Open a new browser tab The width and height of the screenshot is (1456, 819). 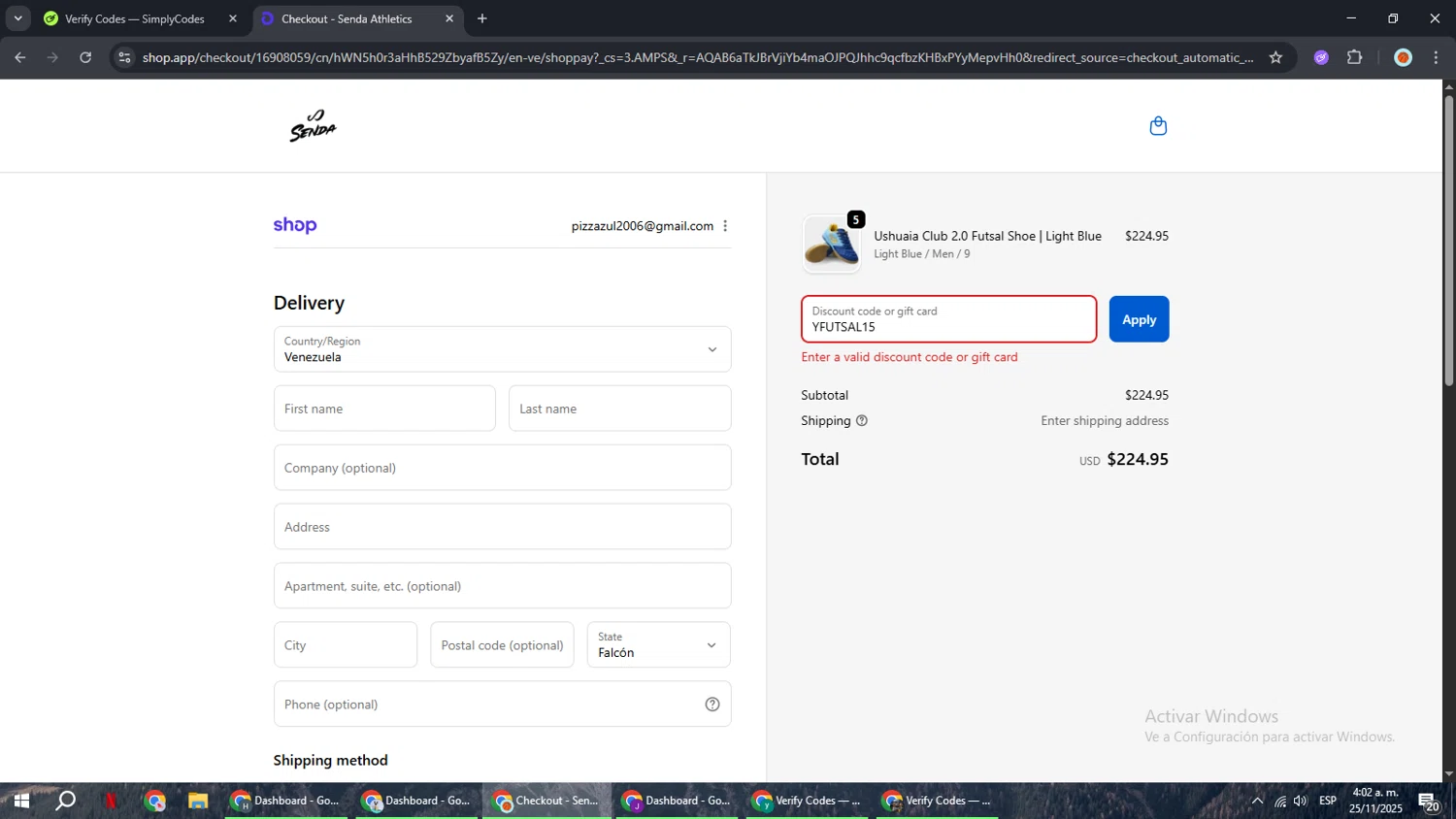[482, 18]
